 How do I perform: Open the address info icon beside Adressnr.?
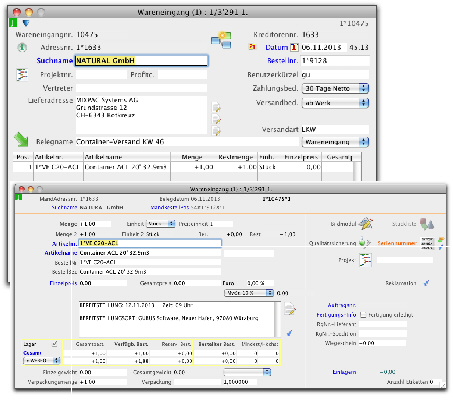pos(22,47)
